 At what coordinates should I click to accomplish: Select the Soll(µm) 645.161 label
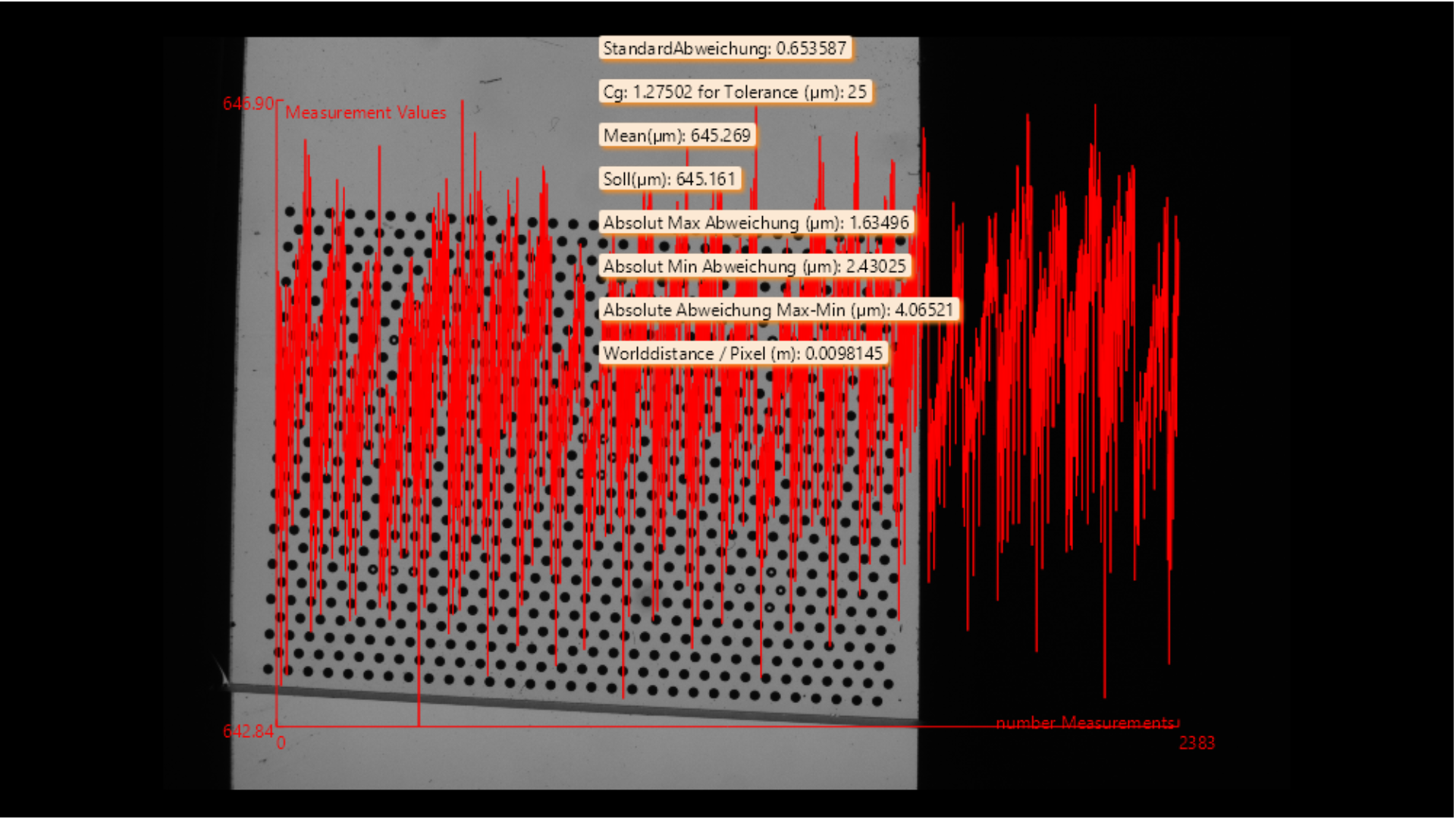coord(669,180)
